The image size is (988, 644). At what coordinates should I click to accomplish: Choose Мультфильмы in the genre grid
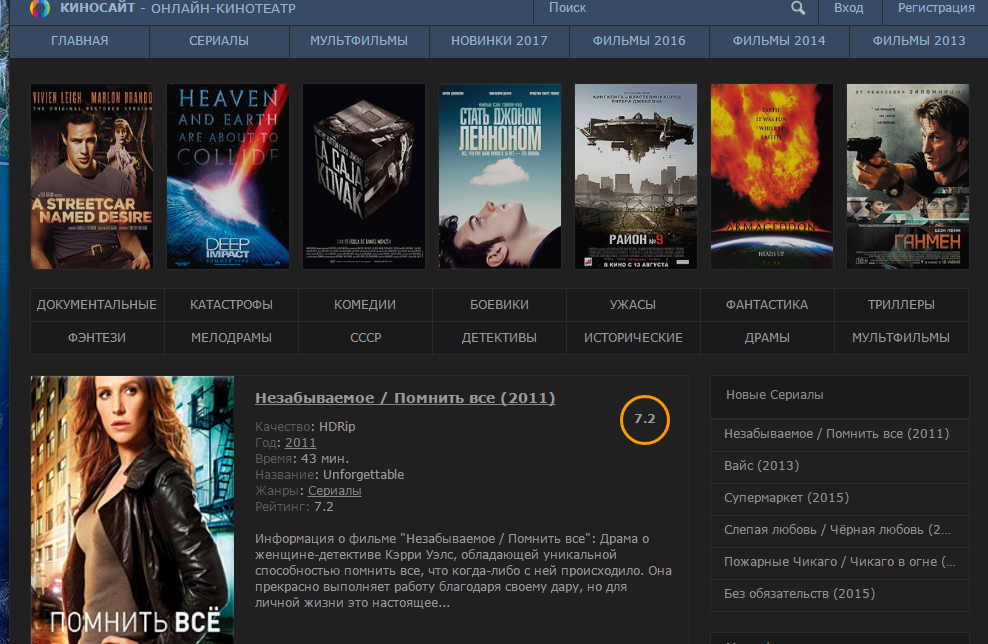[901, 338]
